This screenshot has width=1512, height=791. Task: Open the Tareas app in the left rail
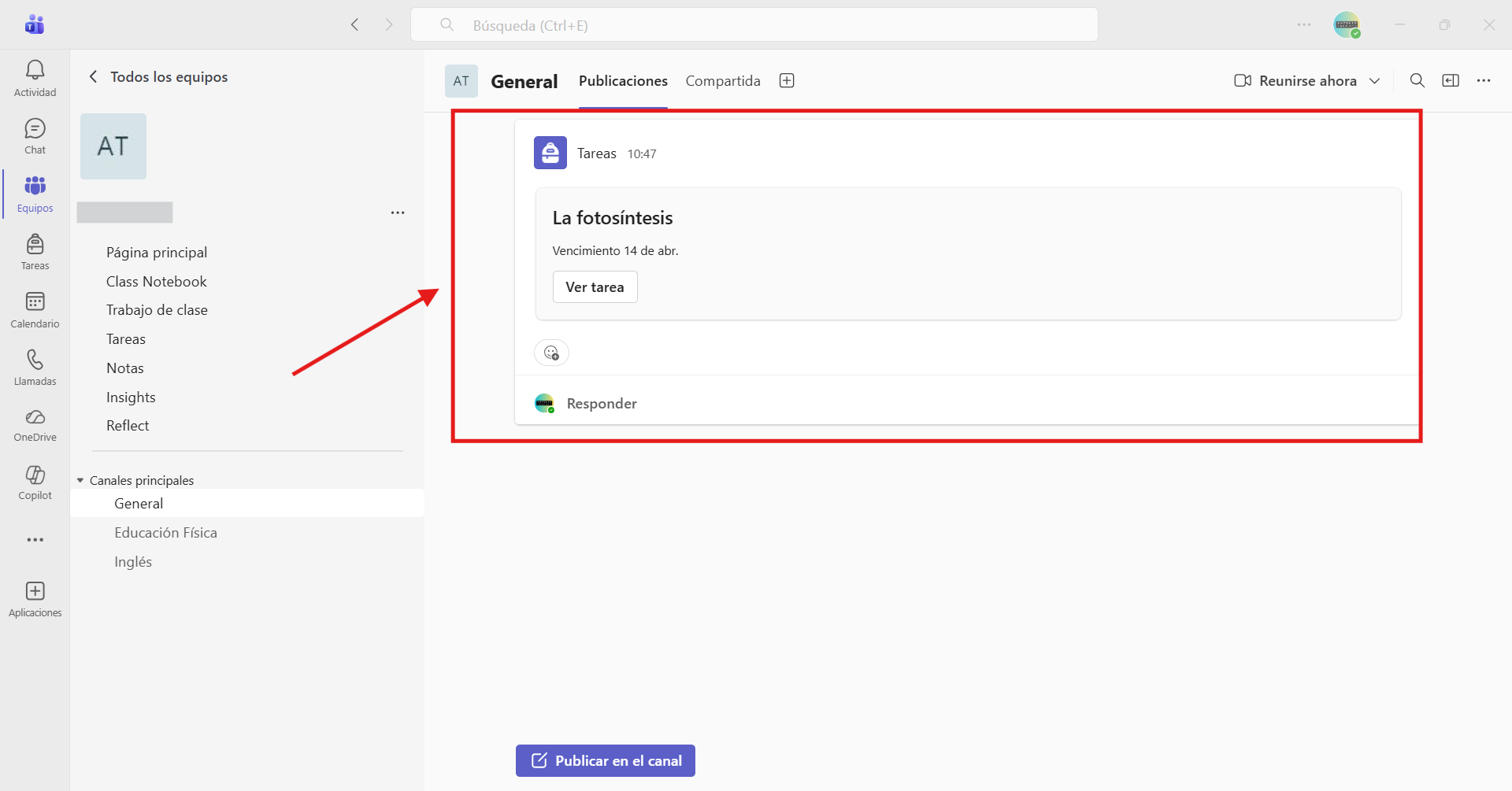point(35,252)
